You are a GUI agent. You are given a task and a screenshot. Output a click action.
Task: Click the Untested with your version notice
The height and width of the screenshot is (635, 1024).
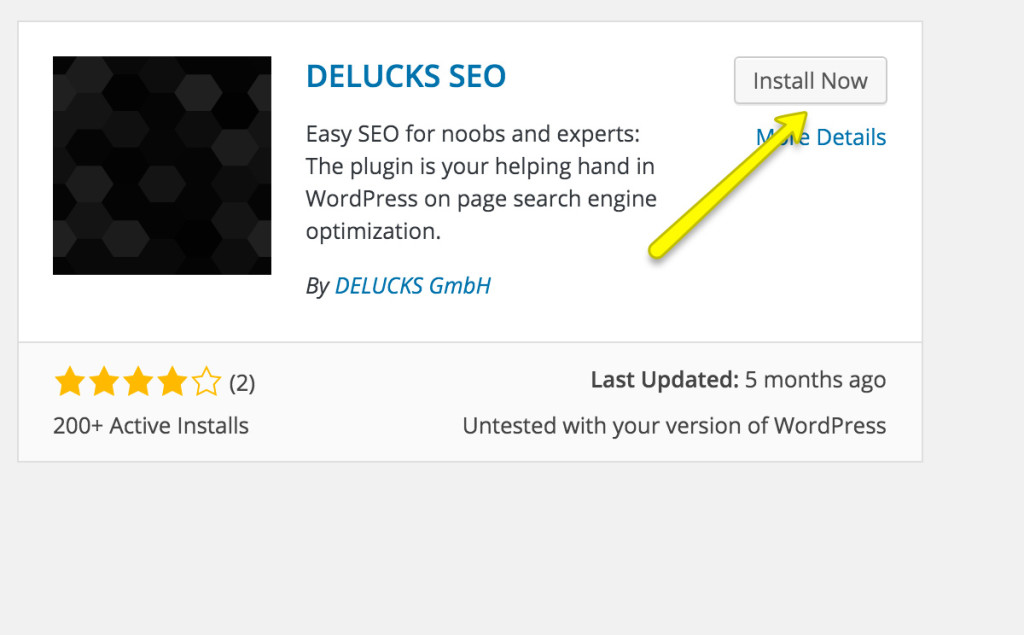coord(674,426)
